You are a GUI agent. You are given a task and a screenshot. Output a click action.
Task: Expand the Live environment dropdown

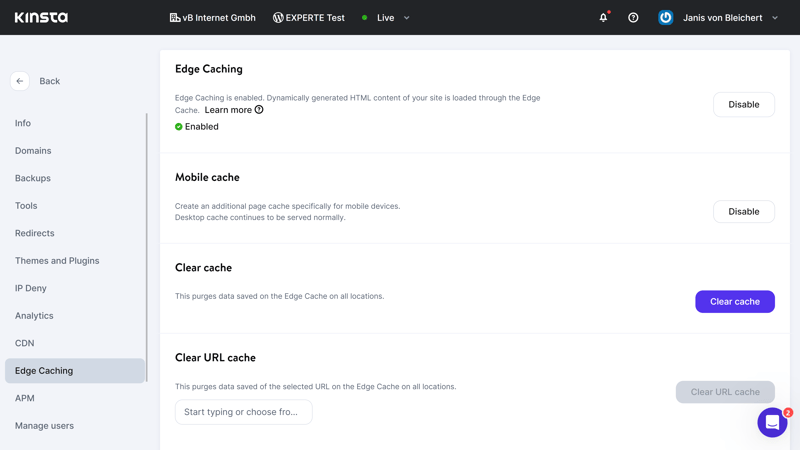(x=407, y=18)
